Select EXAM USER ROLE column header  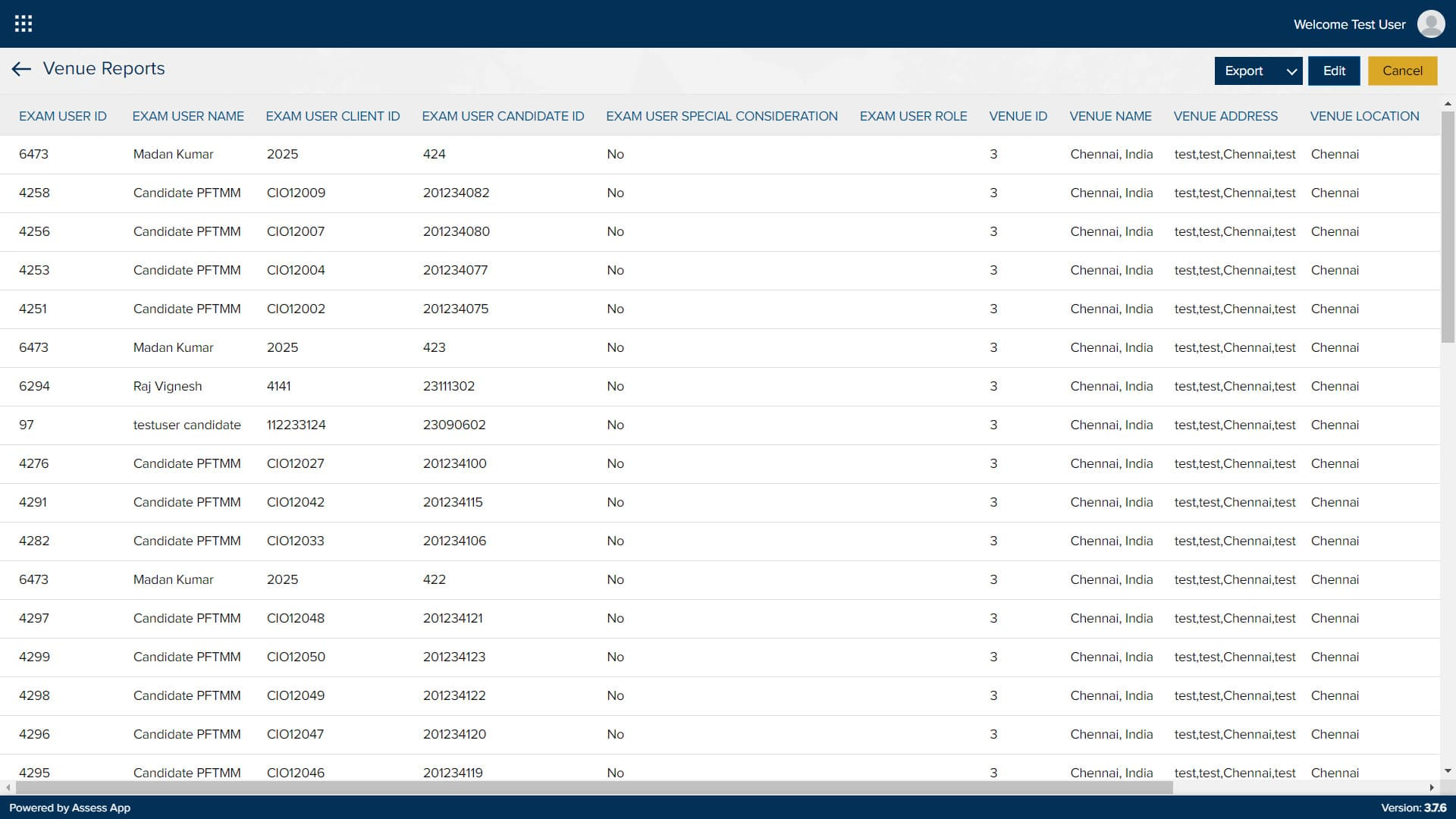tap(913, 116)
